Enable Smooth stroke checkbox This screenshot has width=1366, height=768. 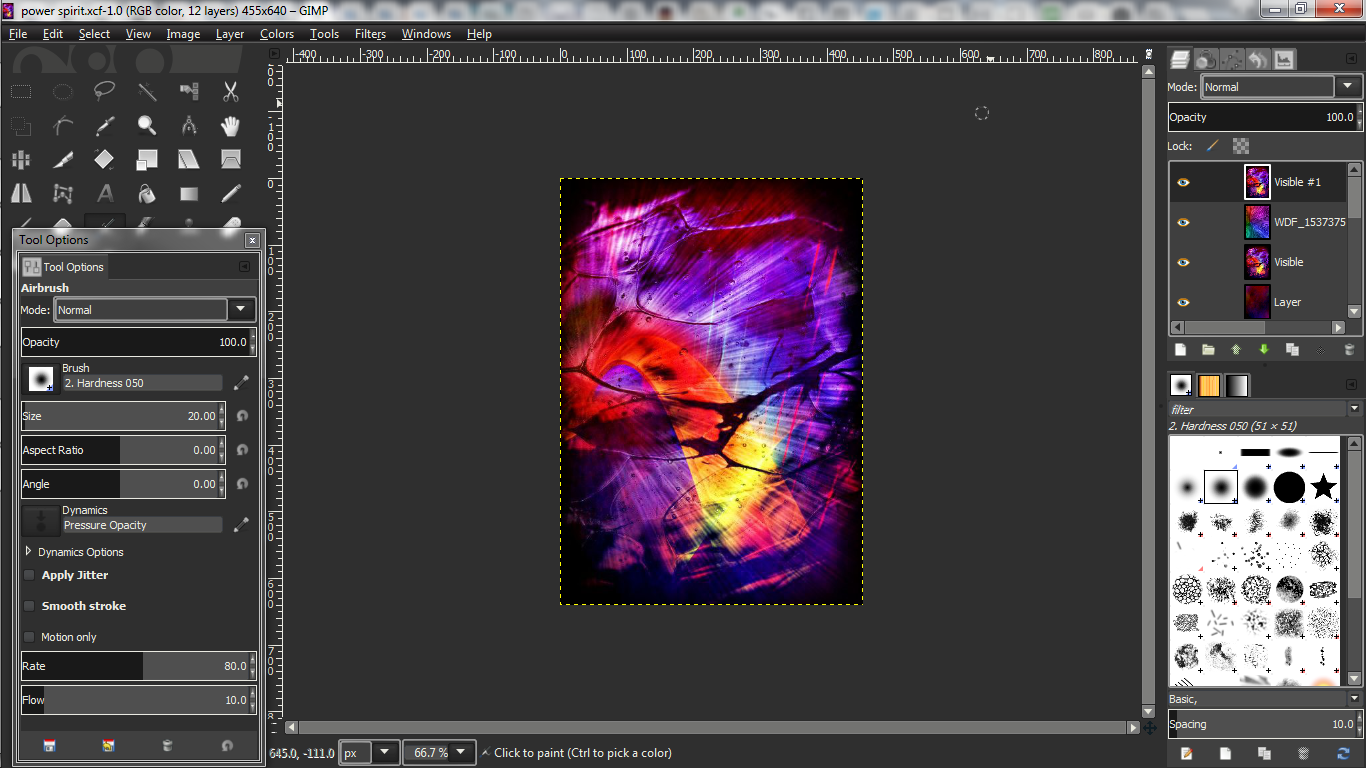(29, 606)
